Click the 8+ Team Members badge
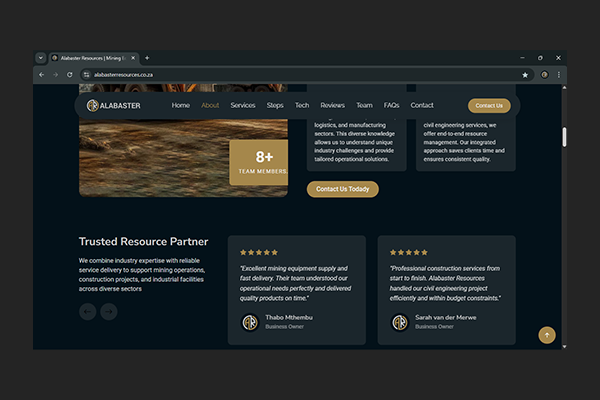The image size is (600, 400). click(259, 162)
